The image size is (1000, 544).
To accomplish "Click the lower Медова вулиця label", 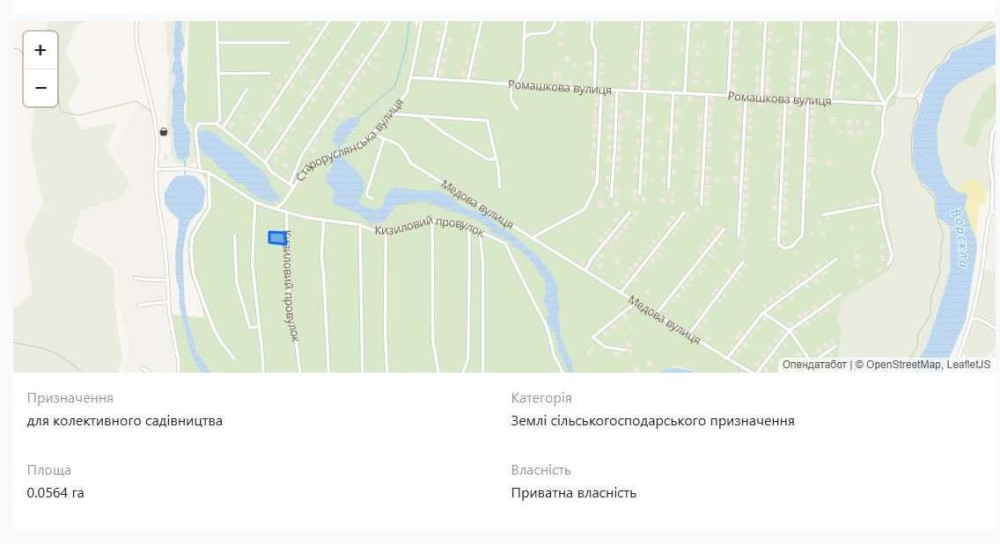I will click(663, 320).
